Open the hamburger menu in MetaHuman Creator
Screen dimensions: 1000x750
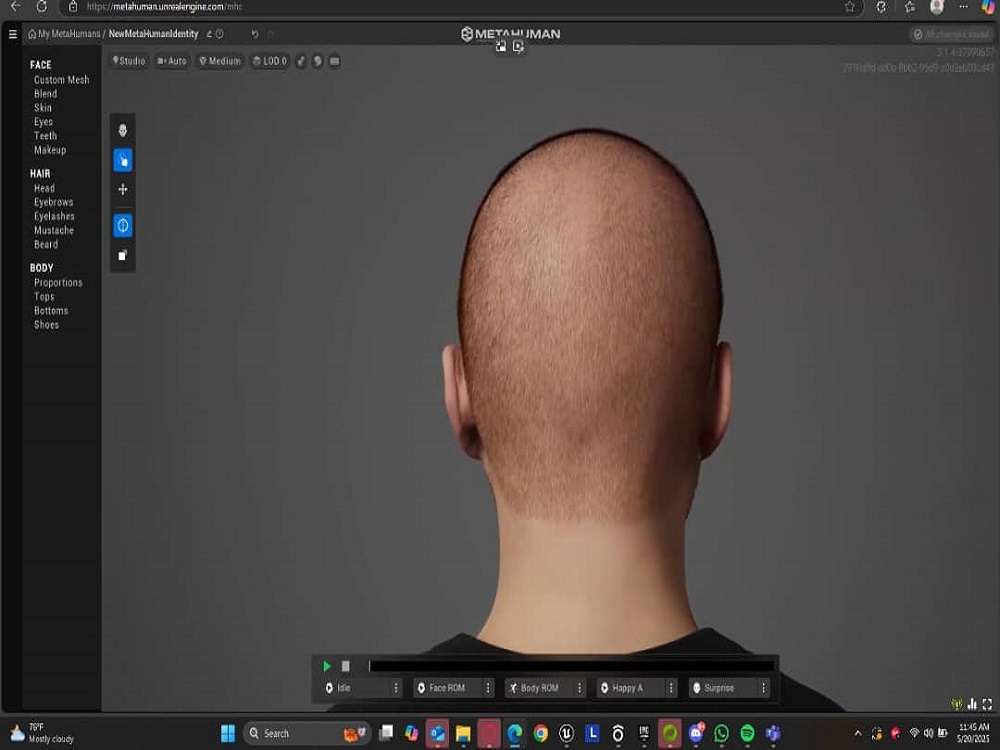click(12, 34)
